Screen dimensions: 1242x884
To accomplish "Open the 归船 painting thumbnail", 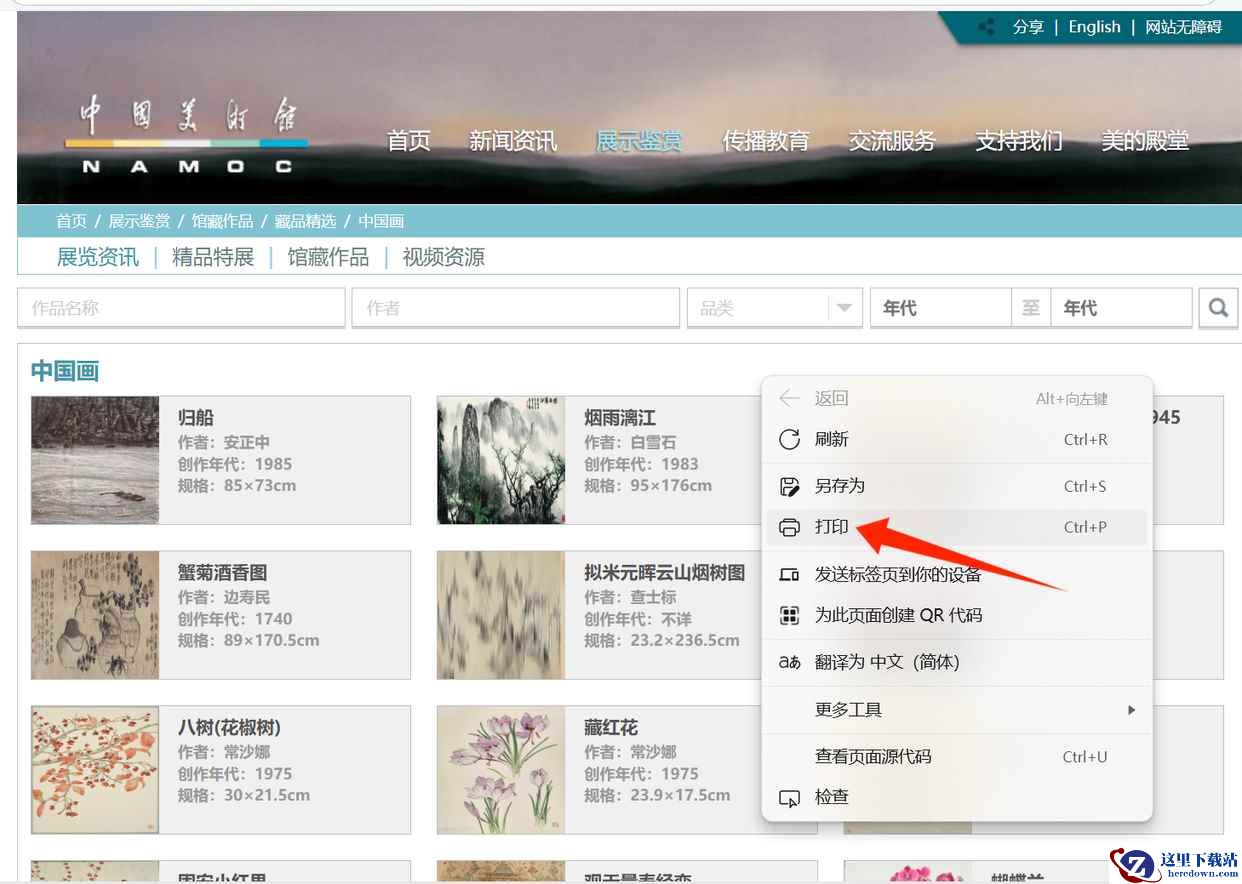I will (x=95, y=460).
